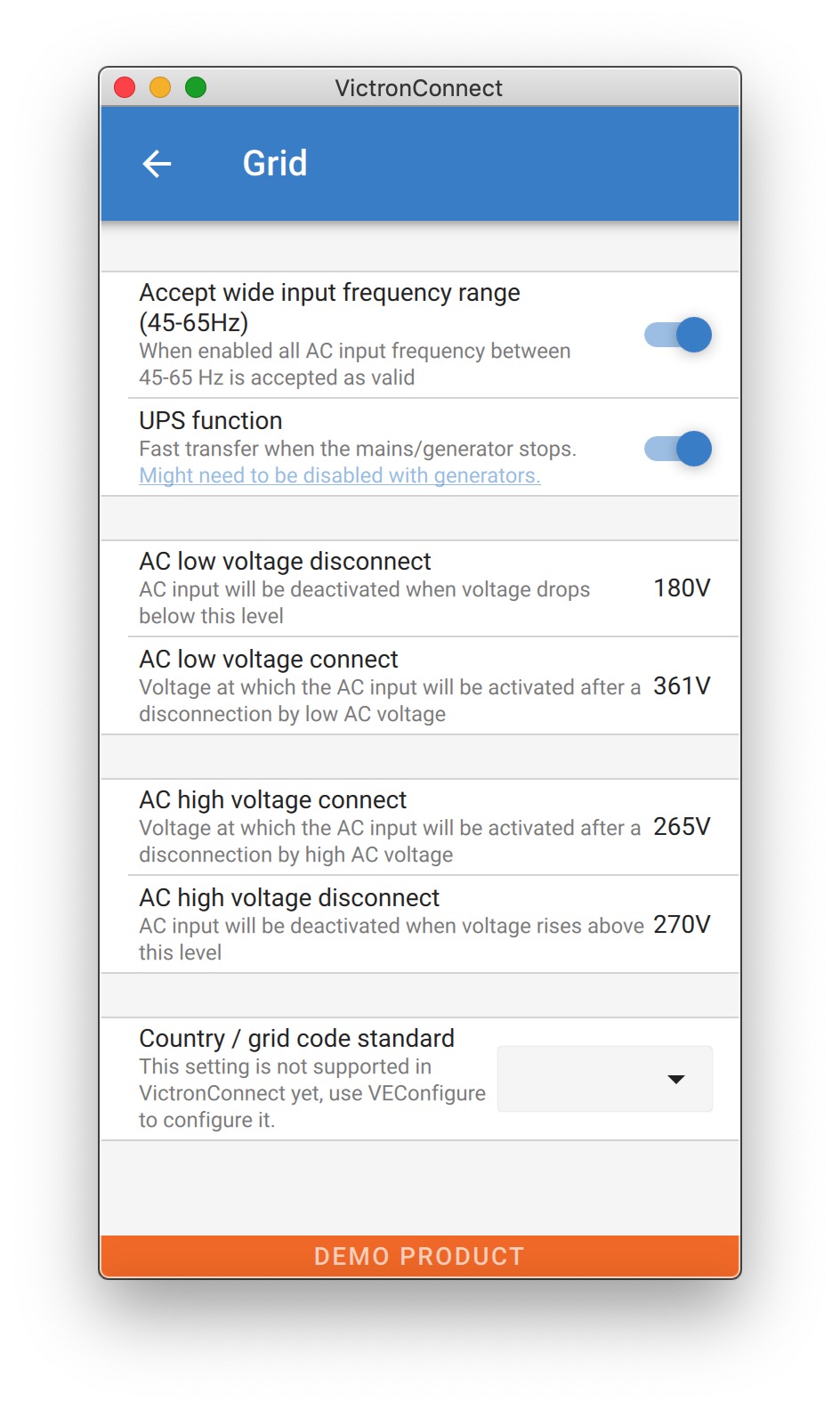Click the back arrow icon
The image size is (840, 1410).
[157, 164]
